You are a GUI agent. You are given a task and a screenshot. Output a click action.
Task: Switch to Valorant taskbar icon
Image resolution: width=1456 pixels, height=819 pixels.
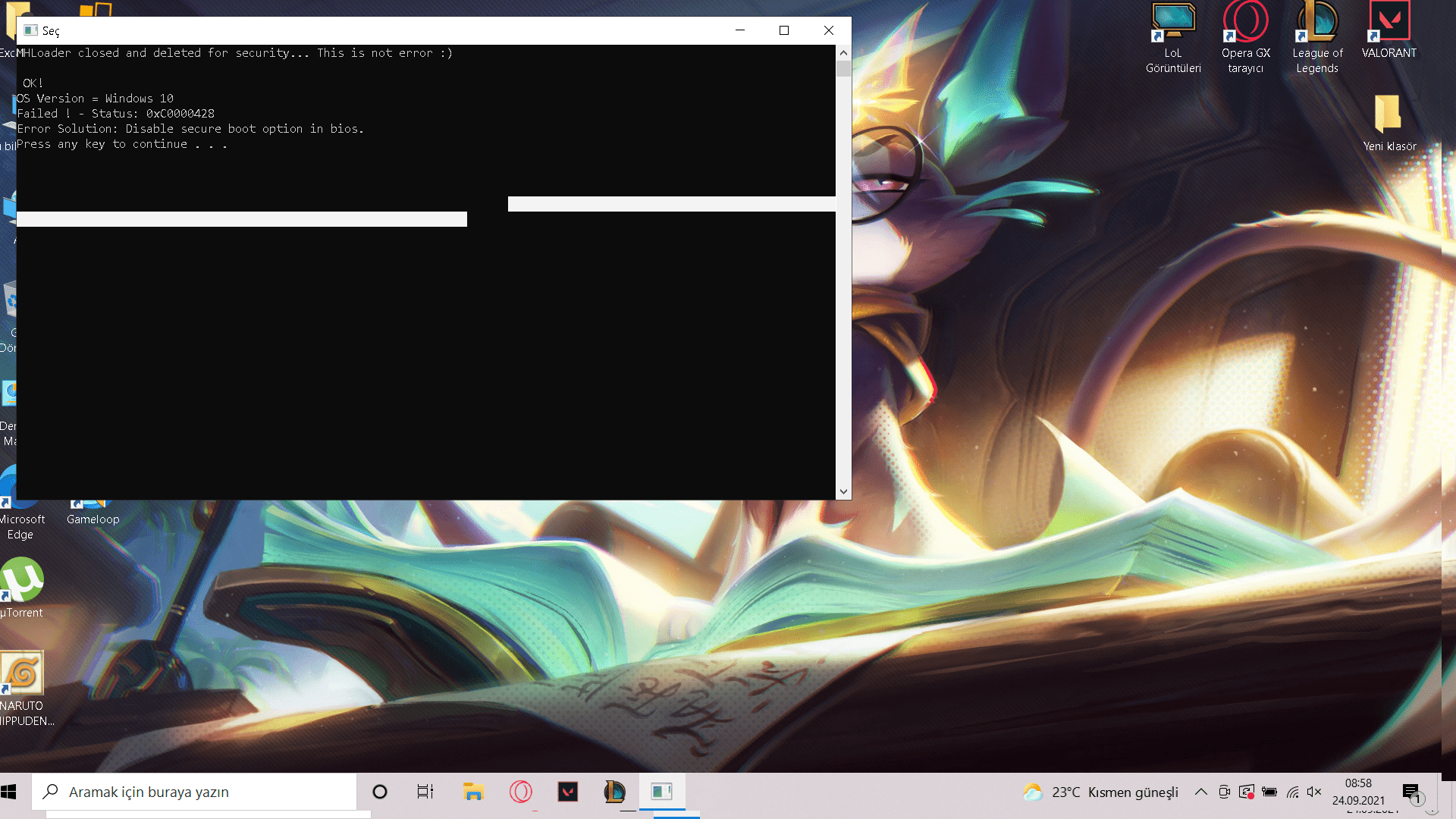(x=567, y=792)
